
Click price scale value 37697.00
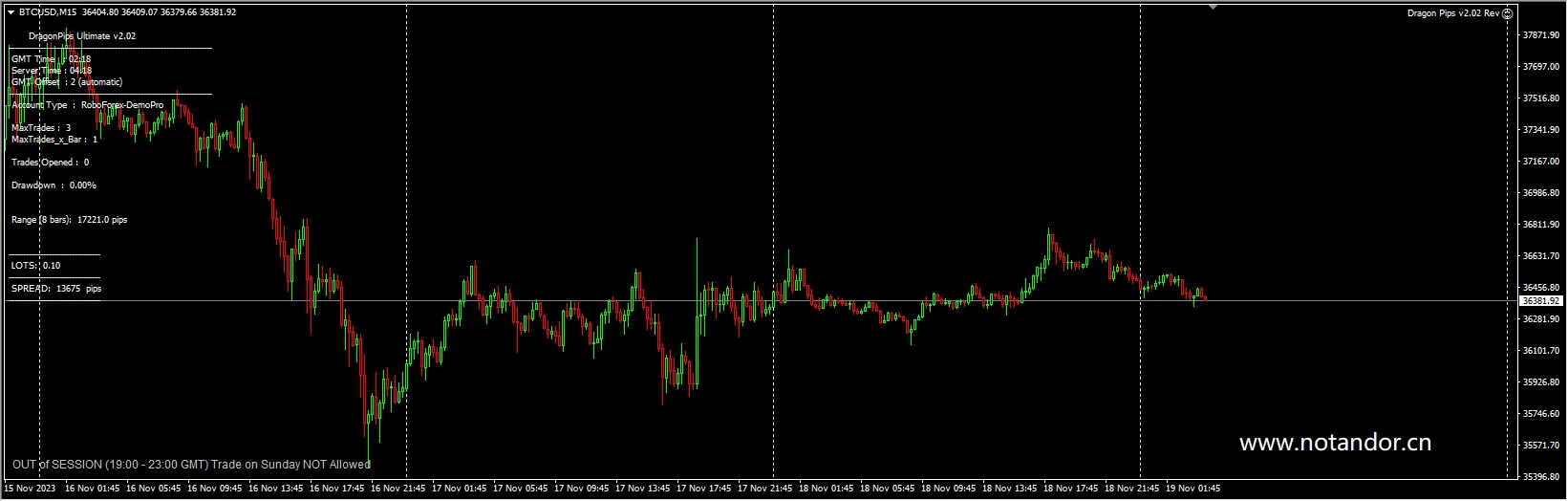click(x=1542, y=67)
